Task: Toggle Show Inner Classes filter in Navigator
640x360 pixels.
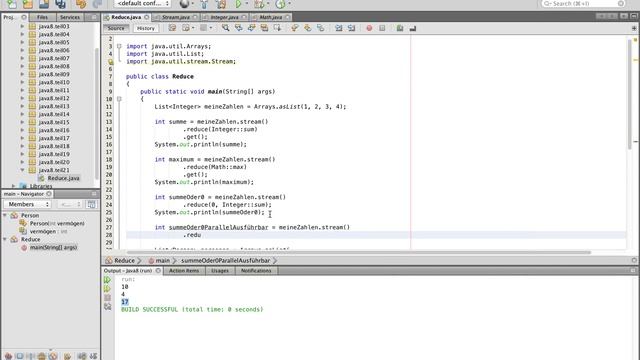Action: tap(53, 356)
